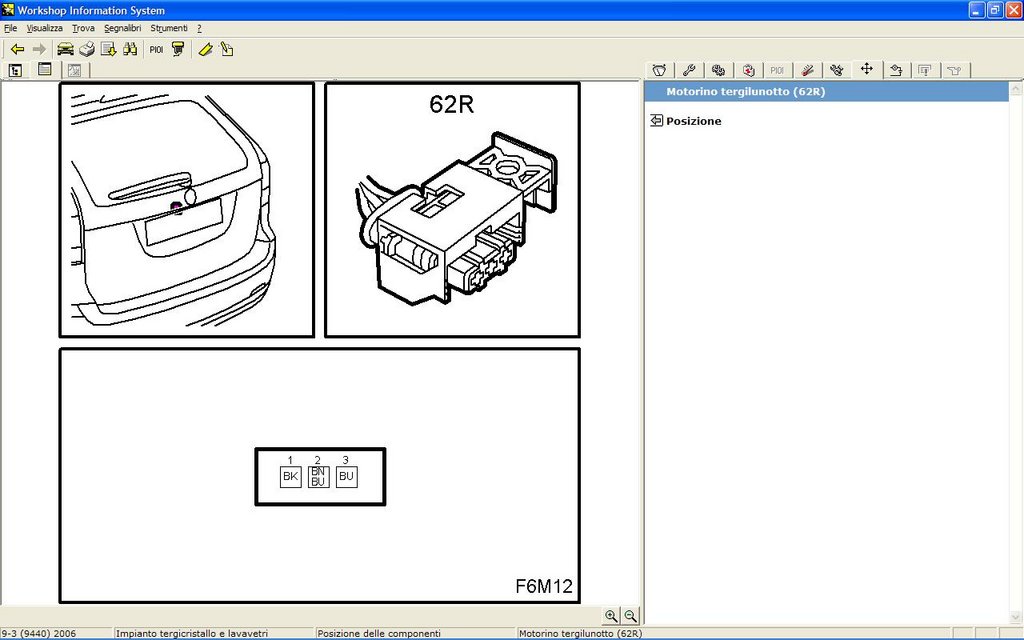Zoom in with the plus magnifier icon
1024x640 pixels.
(611, 615)
